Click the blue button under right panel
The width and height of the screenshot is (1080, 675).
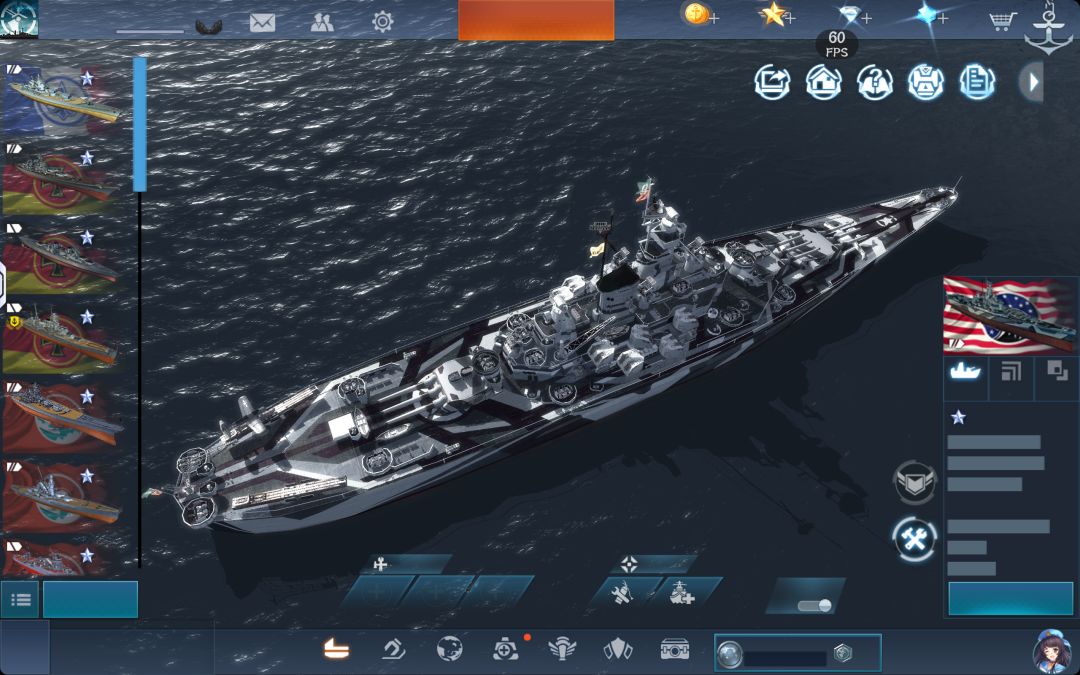point(1010,599)
